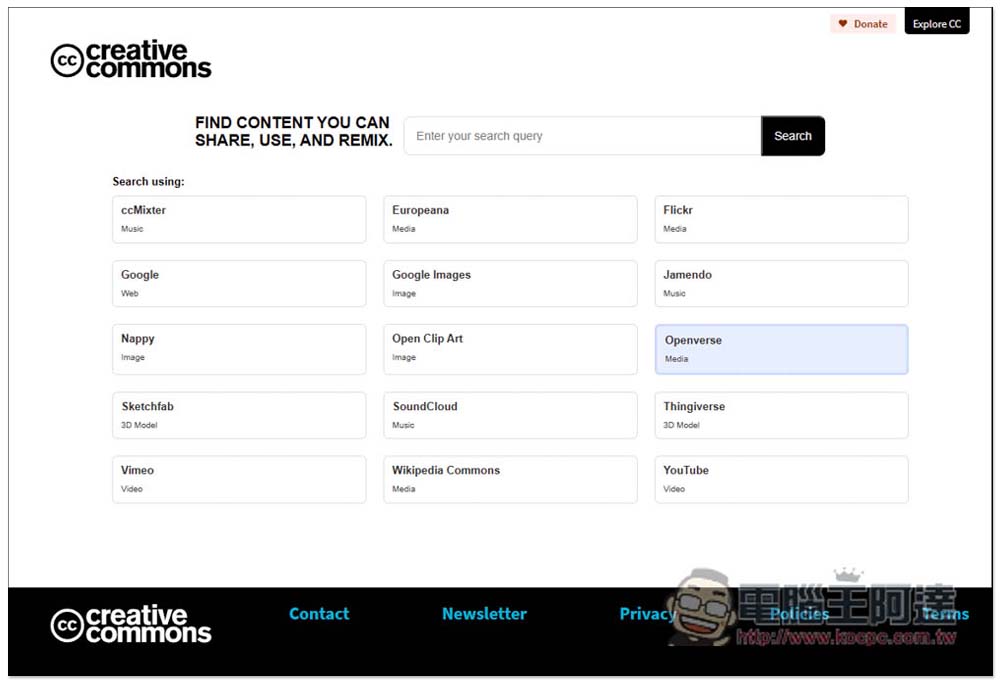This screenshot has height=684, width=1000.
Task: Focus the search query input field
Action: [582, 136]
